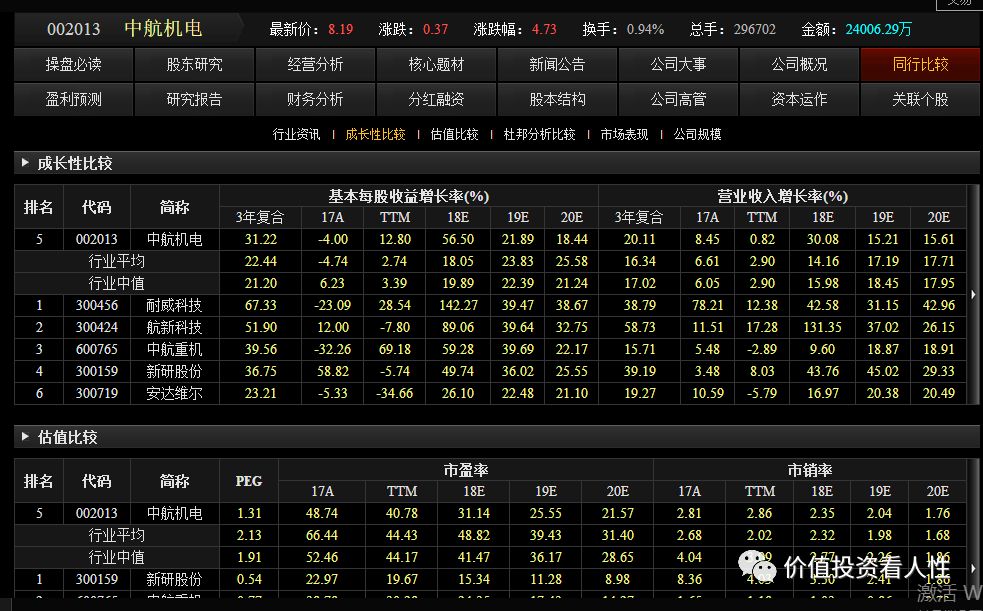983x611 pixels.
Task: Select the 同行比较 tab
Action: (920, 65)
